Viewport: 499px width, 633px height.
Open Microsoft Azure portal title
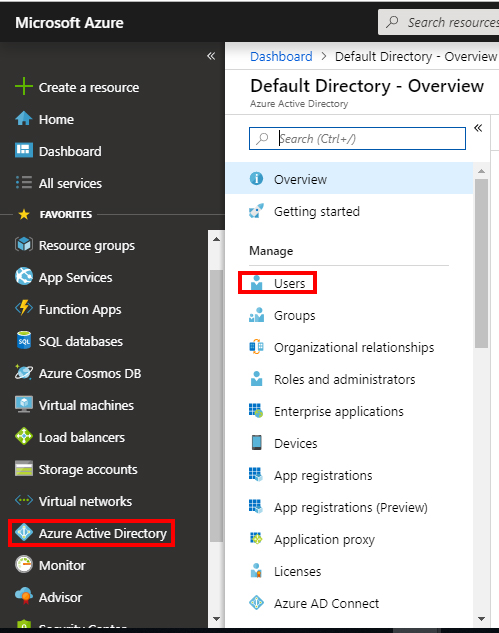click(69, 23)
